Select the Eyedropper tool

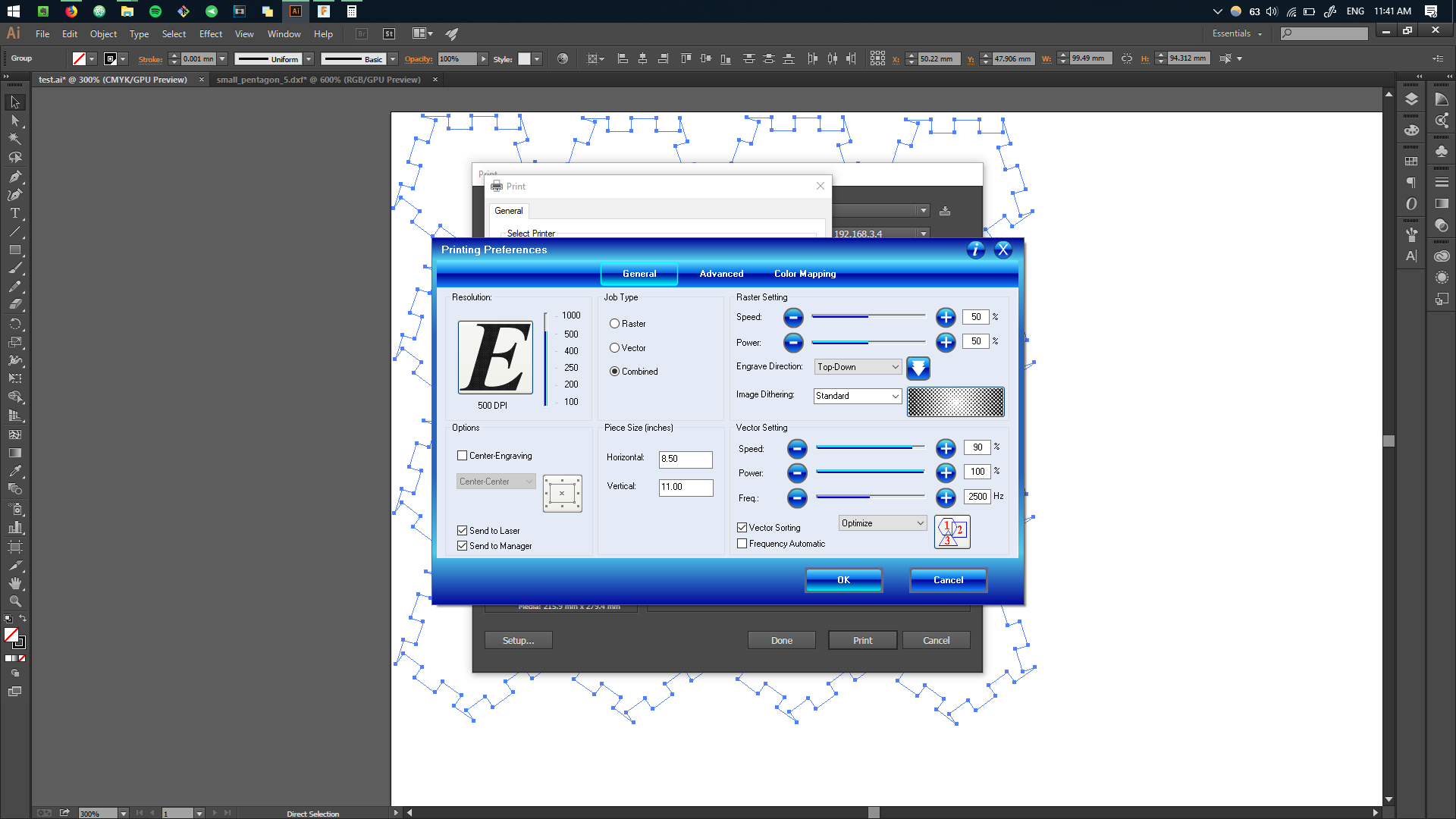14,471
